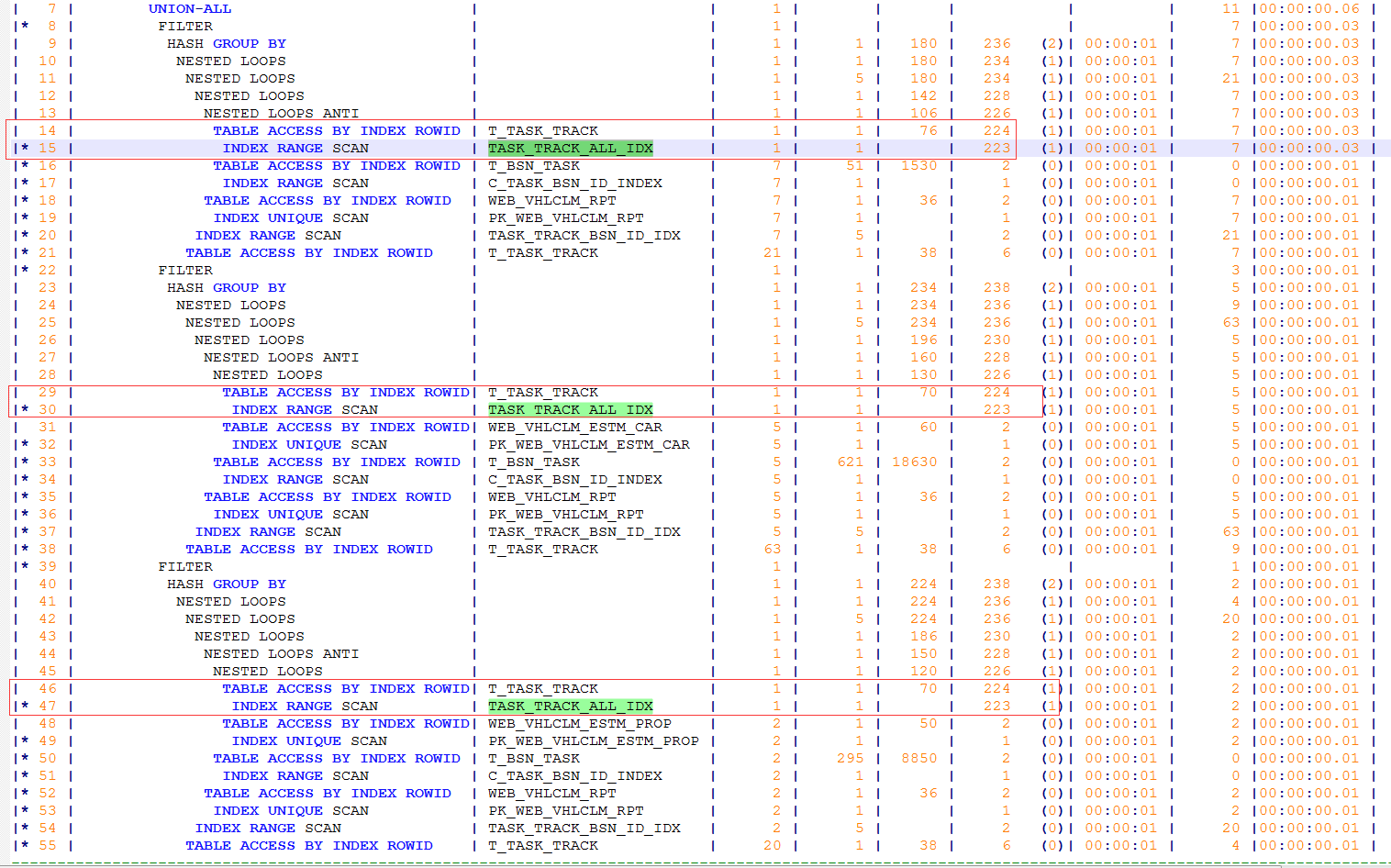1391x868 pixels.
Task: Select T_TASK_TRACK object name on line 21
Action: click(x=543, y=253)
